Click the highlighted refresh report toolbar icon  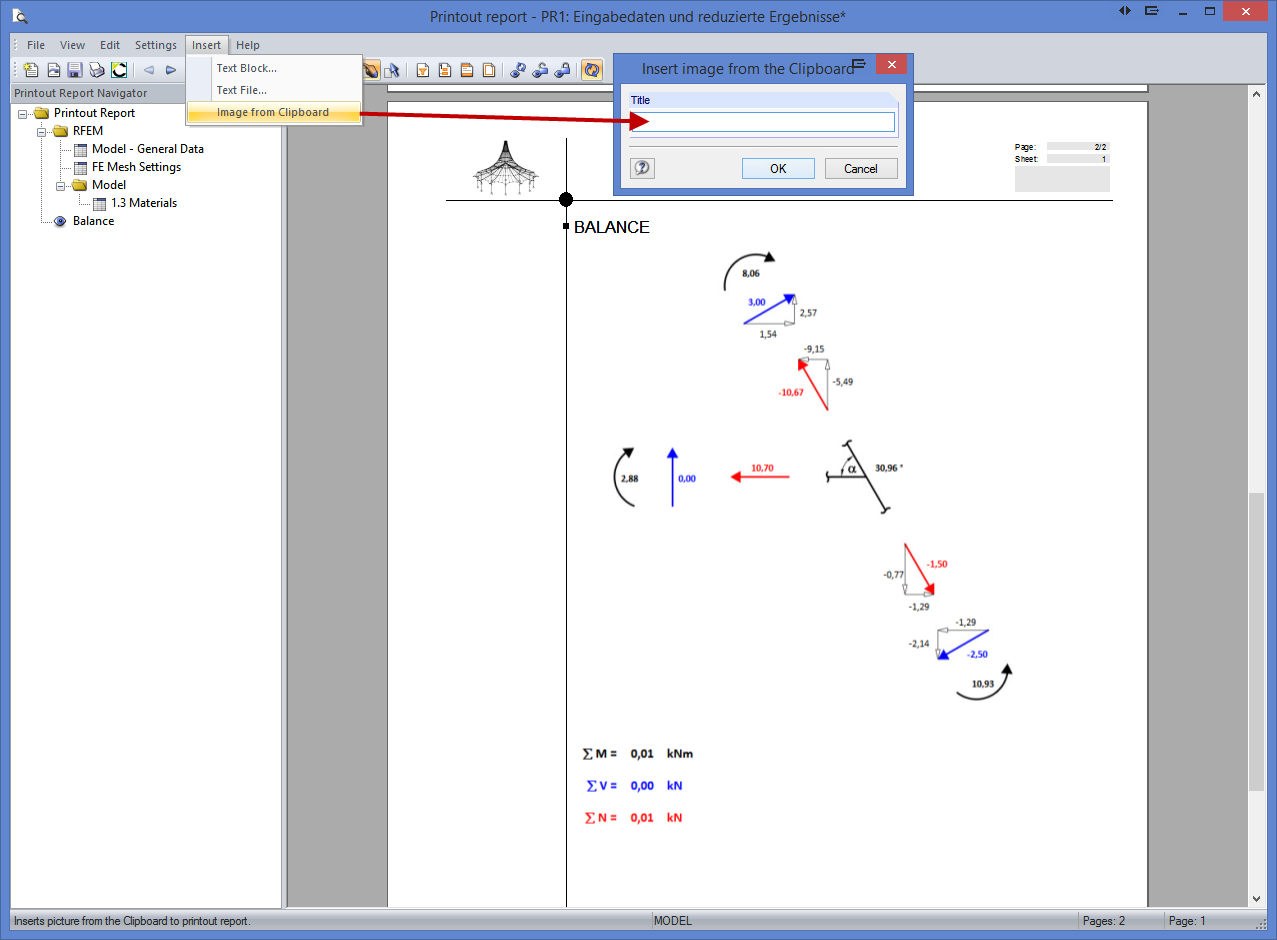[x=592, y=70]
